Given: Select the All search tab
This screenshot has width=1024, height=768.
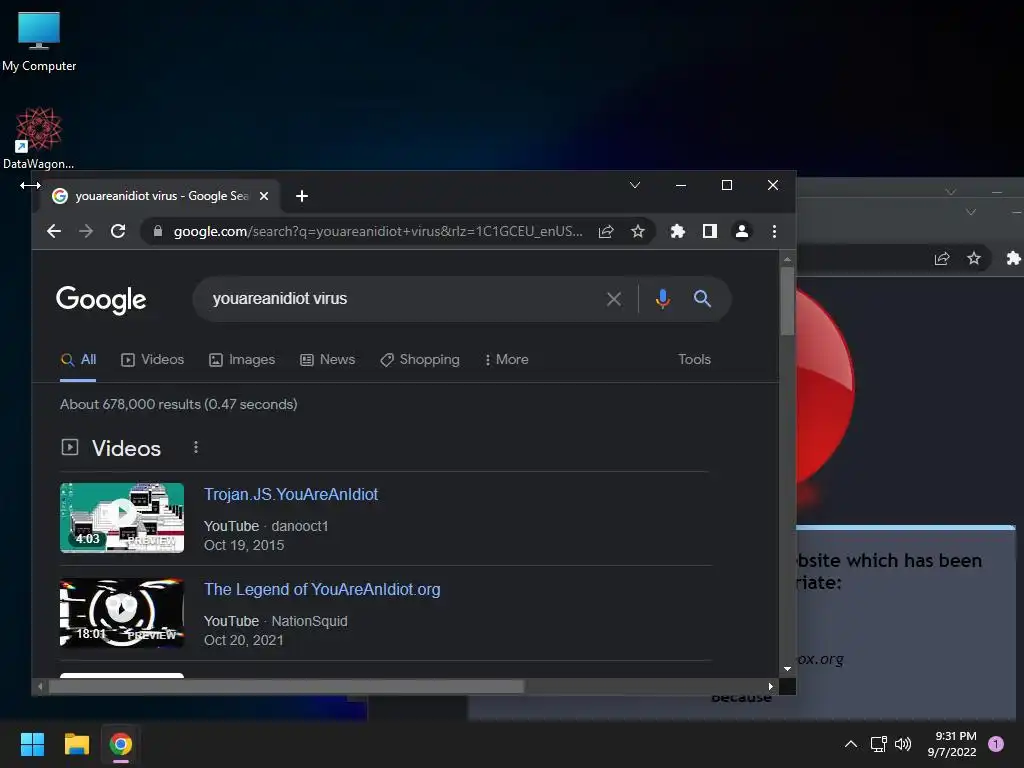Looking at the screenshot, I should [78, 359].
